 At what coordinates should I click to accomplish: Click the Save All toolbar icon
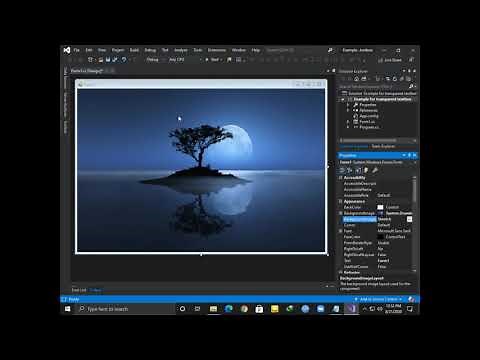[115, 60]
